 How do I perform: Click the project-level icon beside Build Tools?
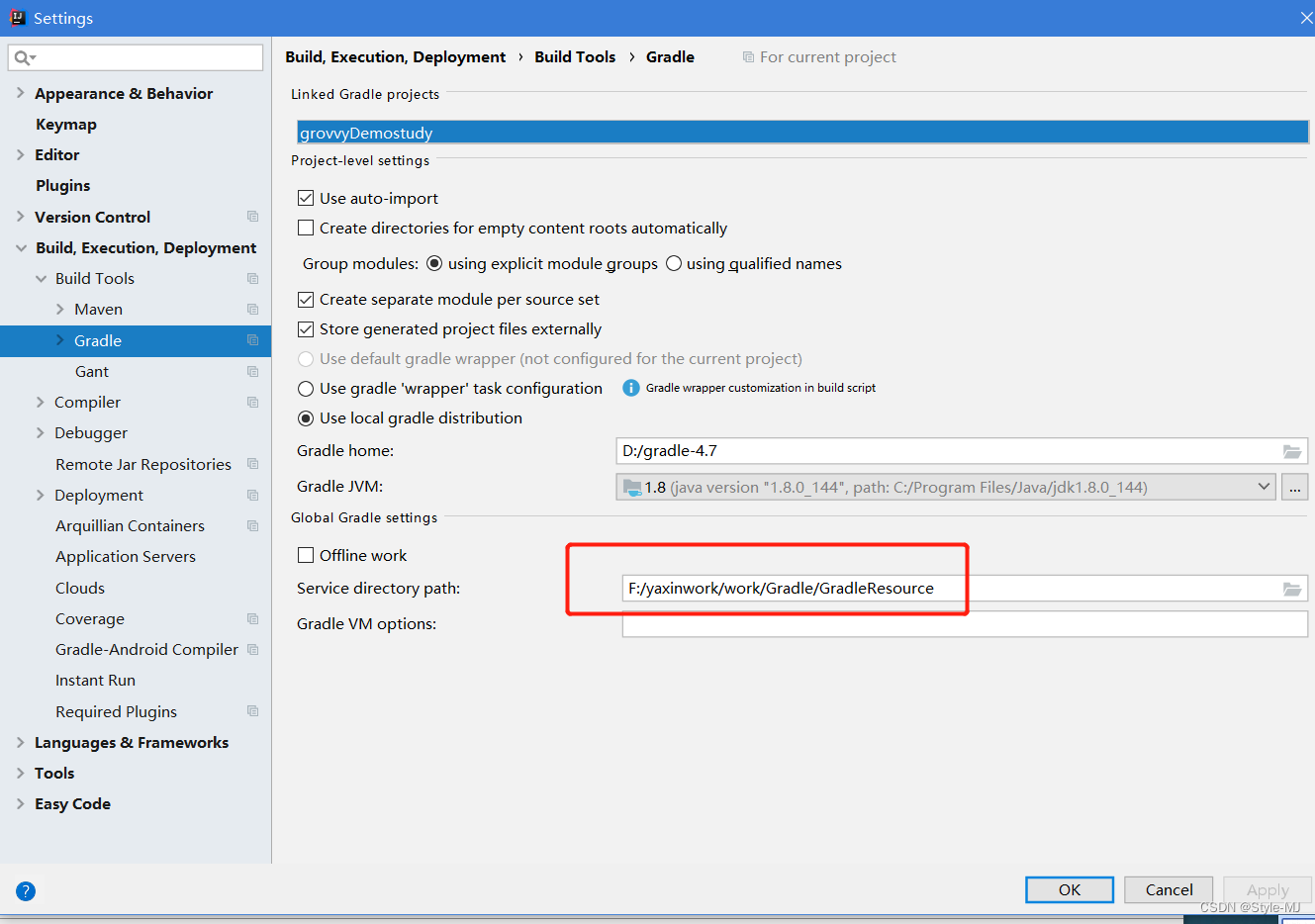(x=252, y=278)
